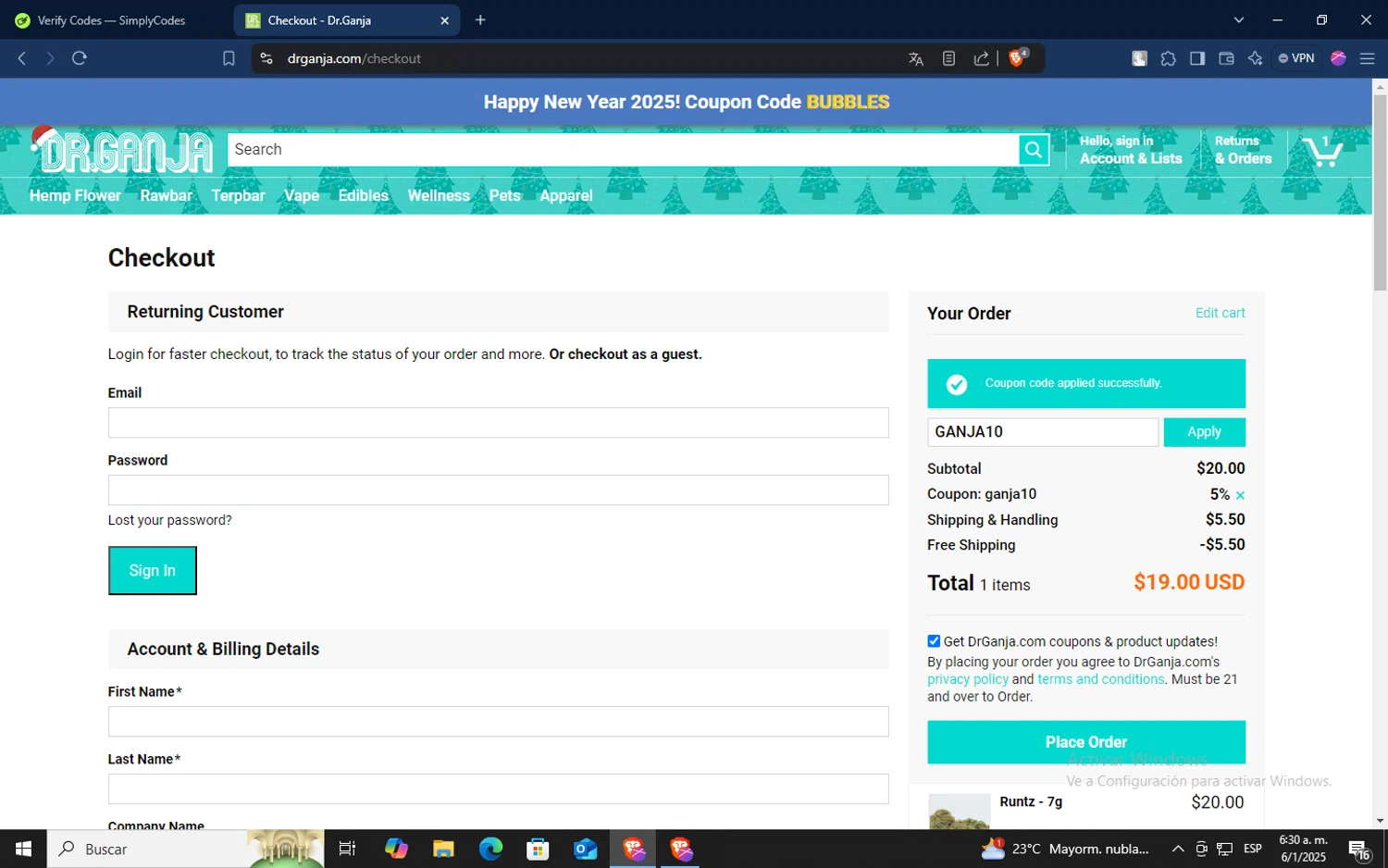Expand the system tray hidden icons chevron
1388x868 pixels.
pyautogui.click(x=1178, y=849)
